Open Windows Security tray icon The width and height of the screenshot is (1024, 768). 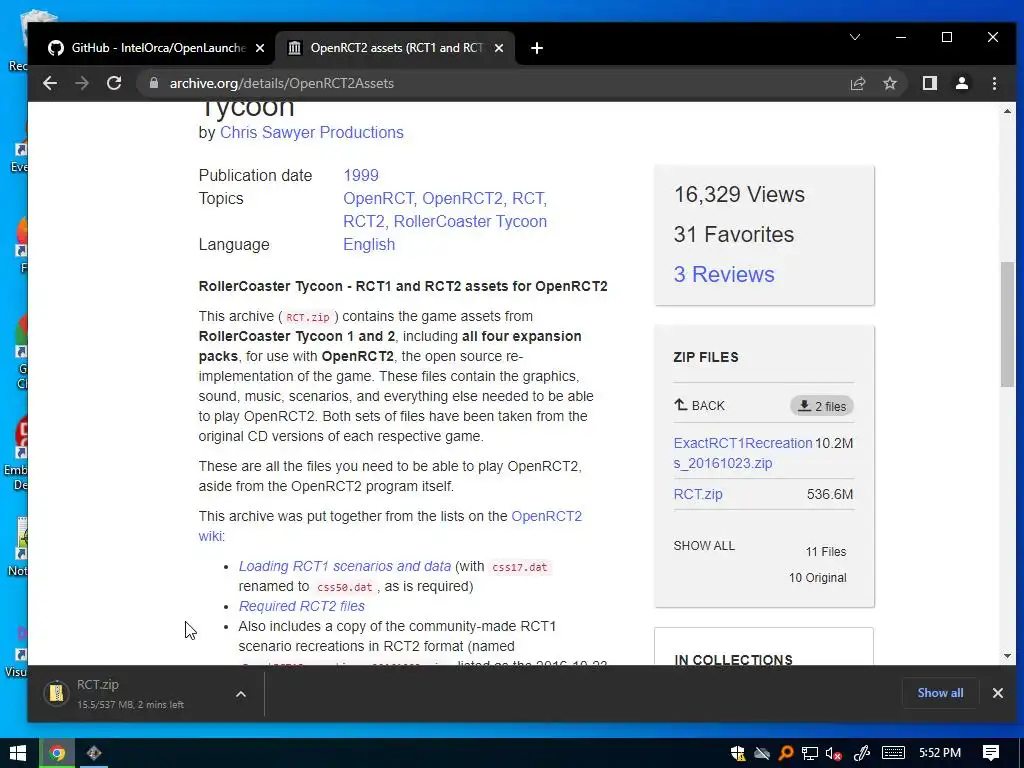click(738, 753)
